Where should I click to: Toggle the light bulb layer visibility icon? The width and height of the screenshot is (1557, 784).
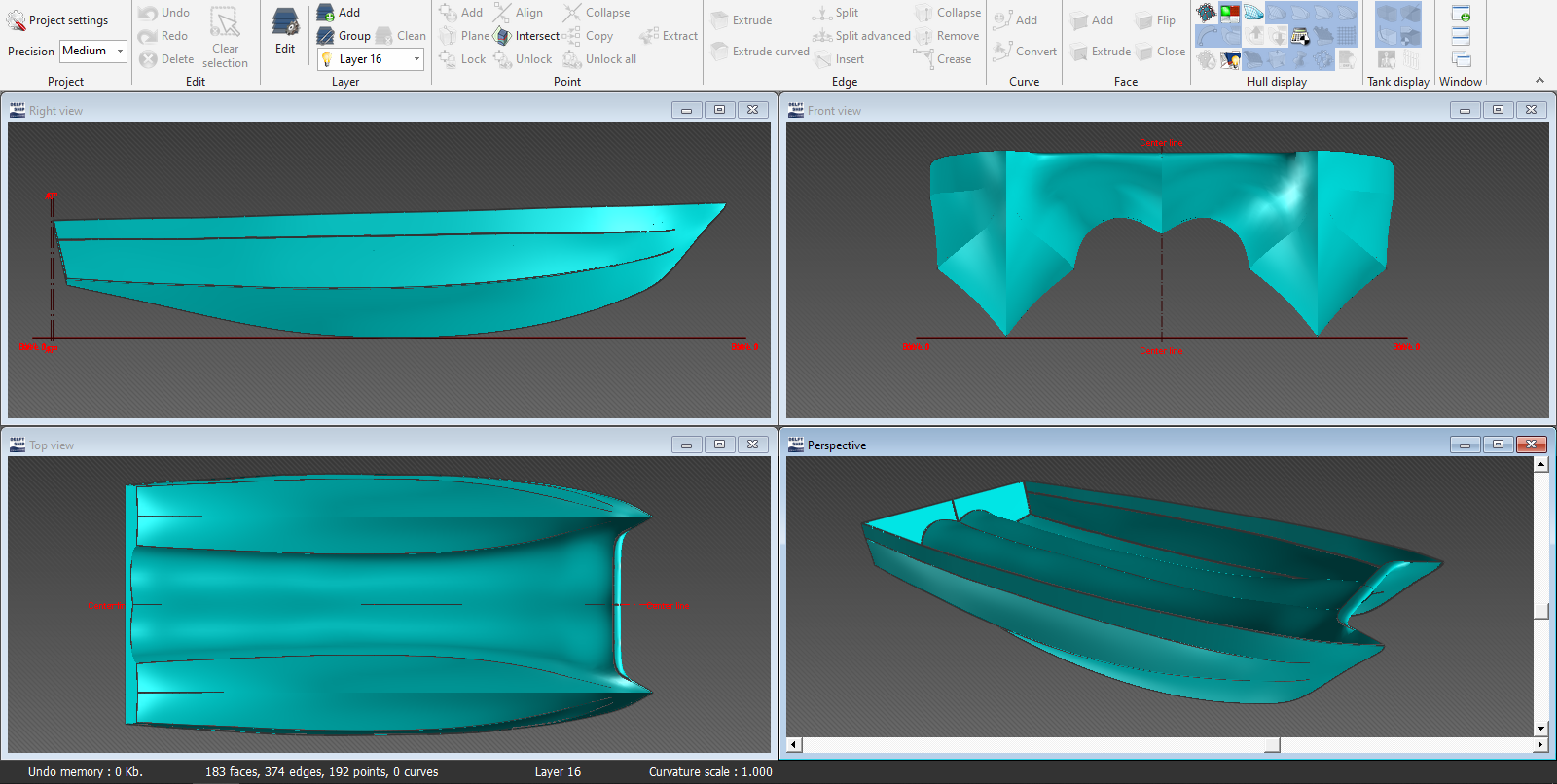tap(327, 59)
